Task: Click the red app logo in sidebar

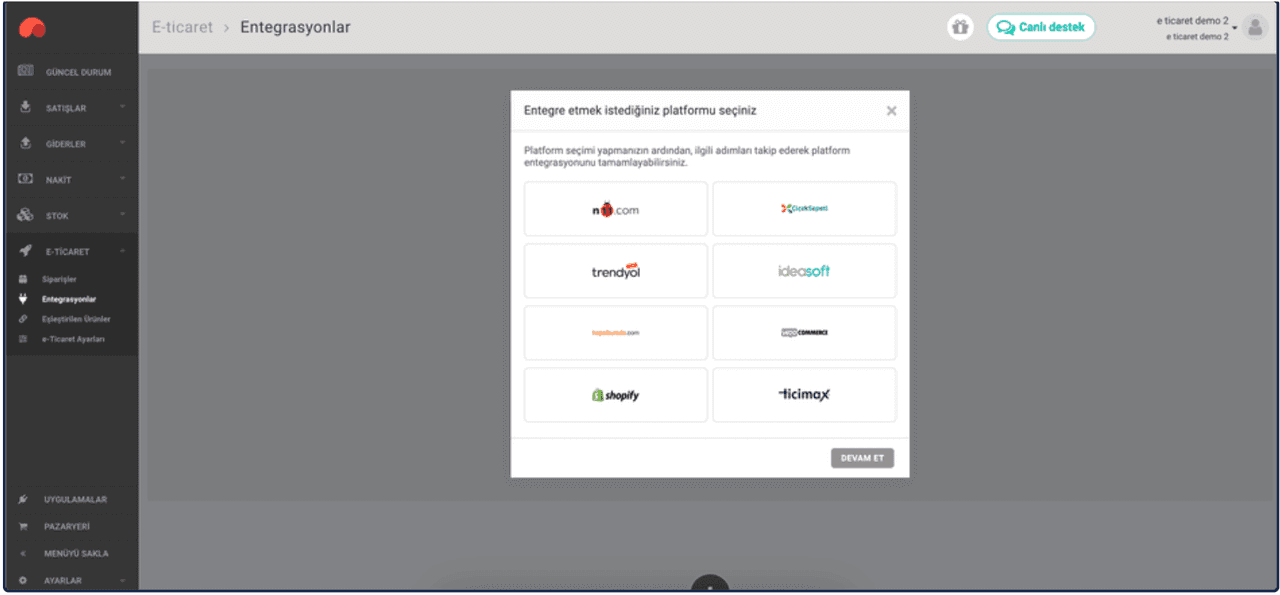Action: (x=32, y=28)
